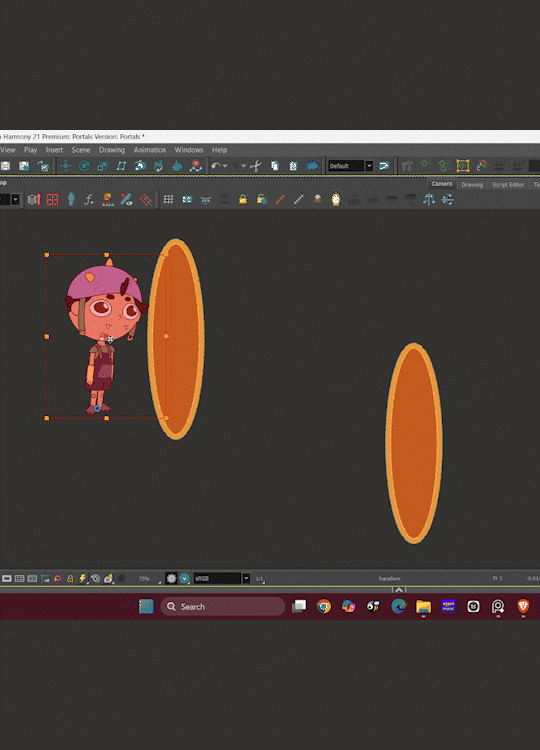Click the white gear render icon in status bar

click(171, 578)
